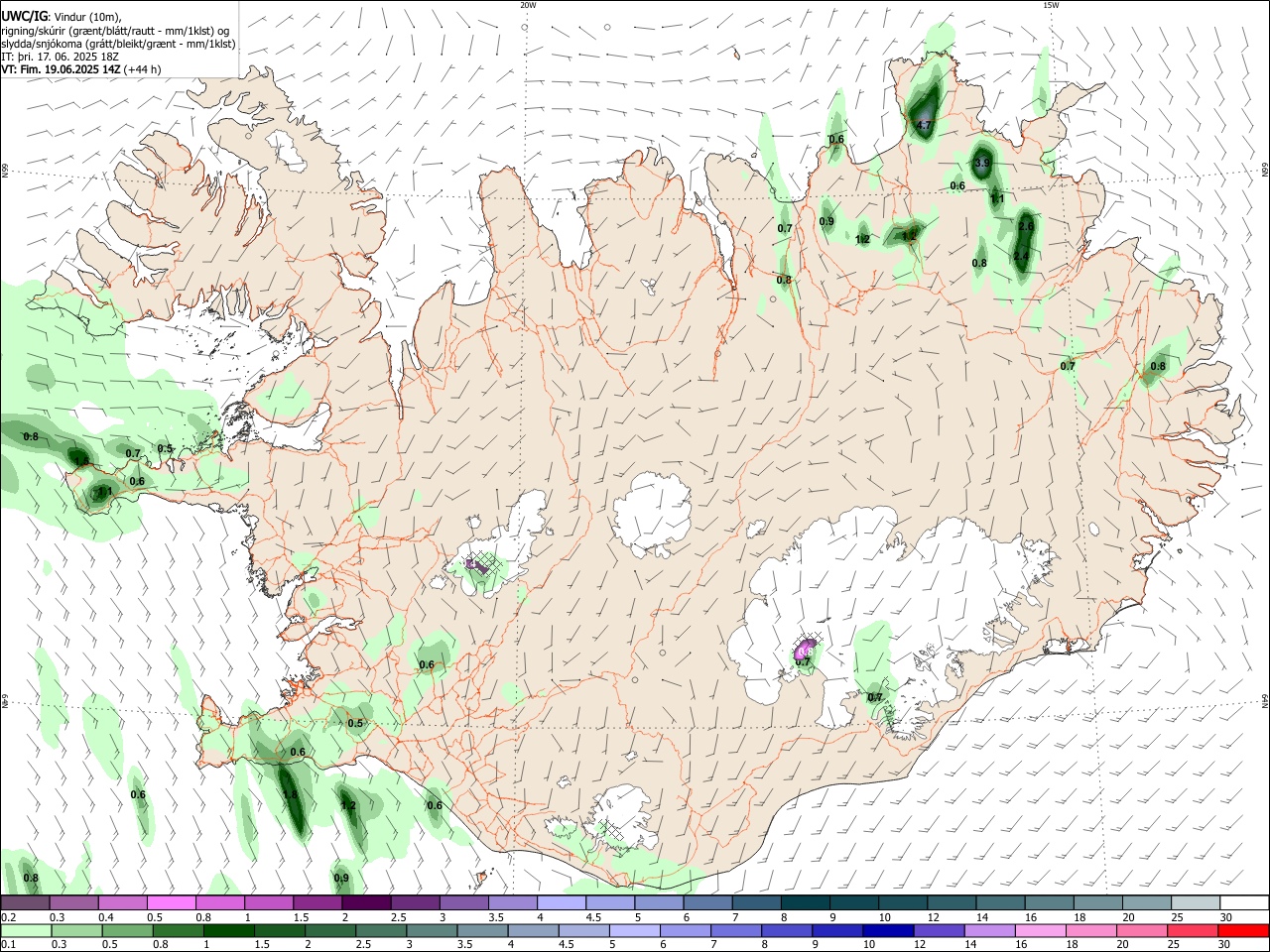Select the rain legend swatch between 3.5 and 4
The image size is (1270, 952).
[x=482, y=931]
